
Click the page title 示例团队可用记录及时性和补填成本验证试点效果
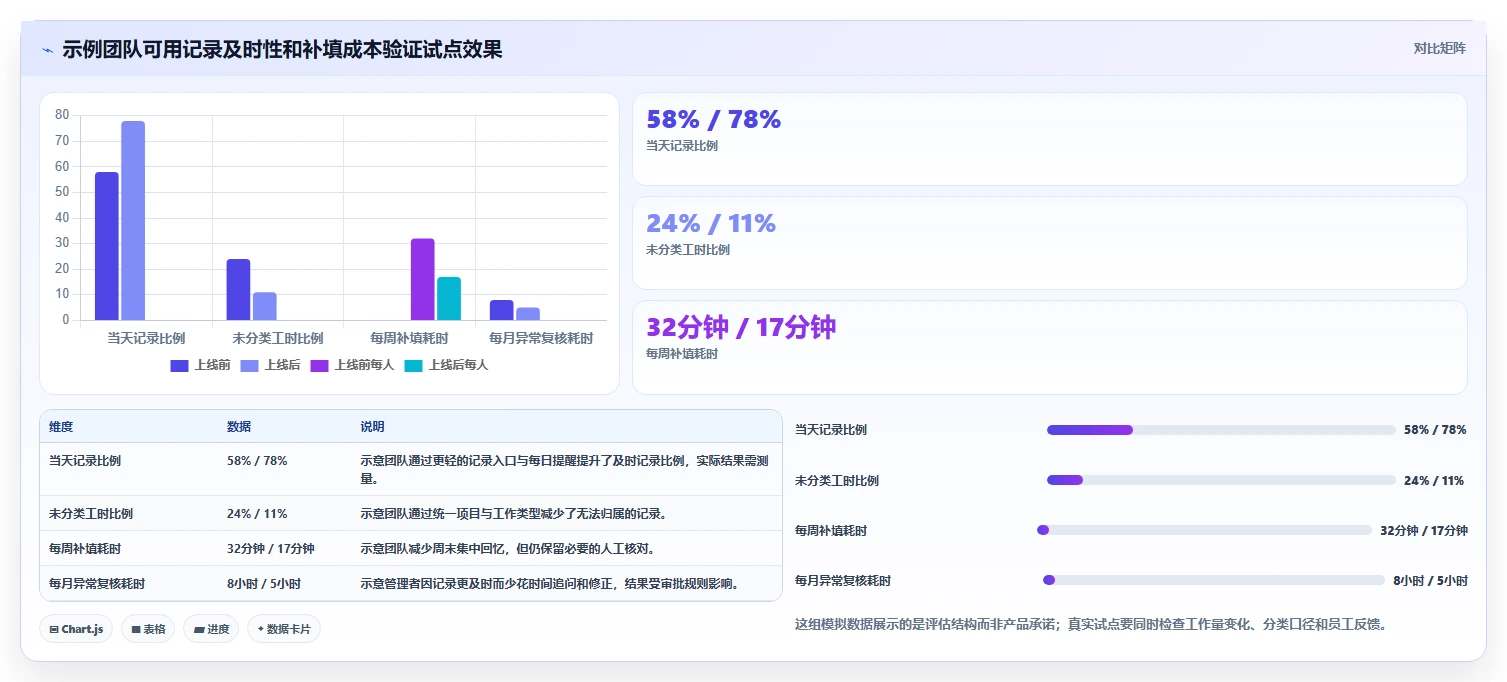282,49
